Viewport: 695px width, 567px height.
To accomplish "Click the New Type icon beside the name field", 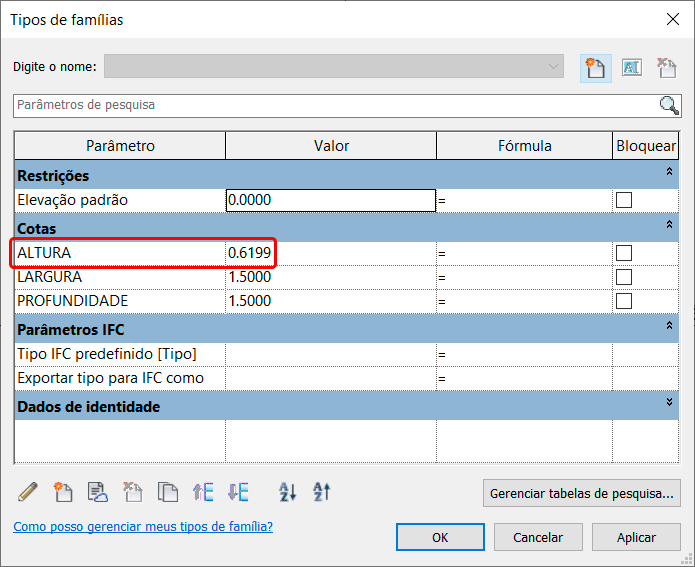I will coord(596,67).
